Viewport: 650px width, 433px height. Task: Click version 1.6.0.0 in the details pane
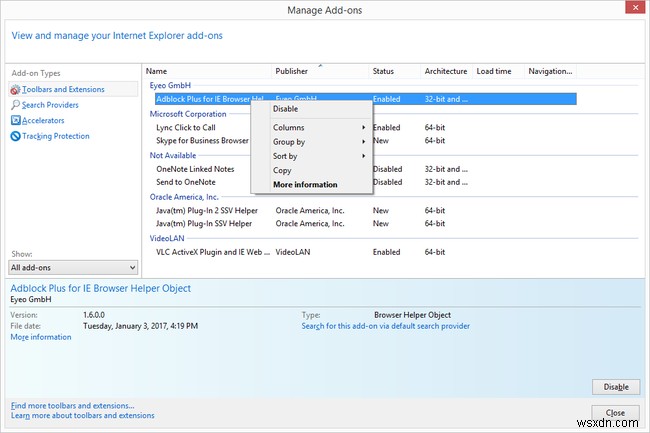(94, 315)
